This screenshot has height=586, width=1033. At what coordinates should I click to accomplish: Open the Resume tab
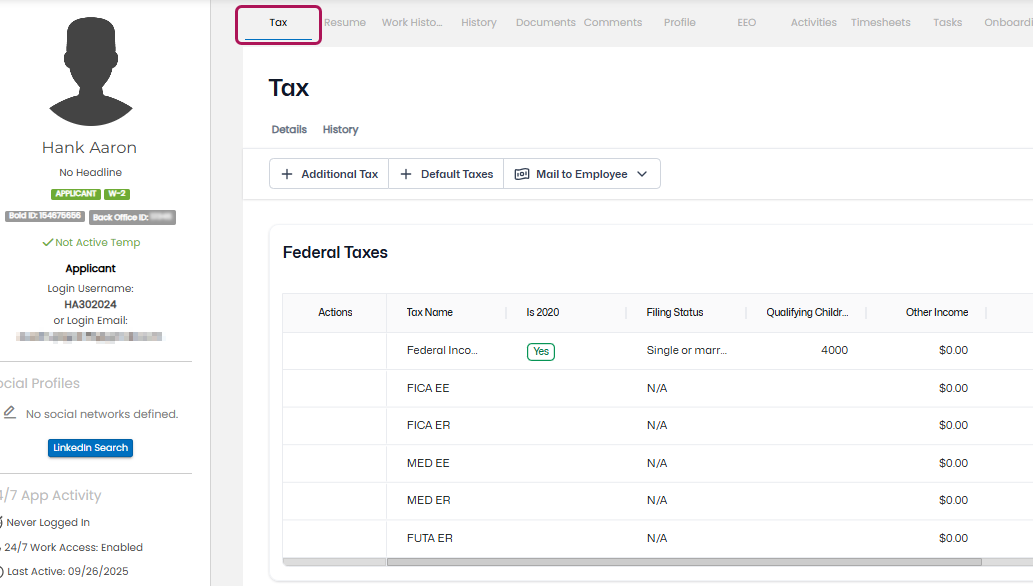[x=345, y=22]
